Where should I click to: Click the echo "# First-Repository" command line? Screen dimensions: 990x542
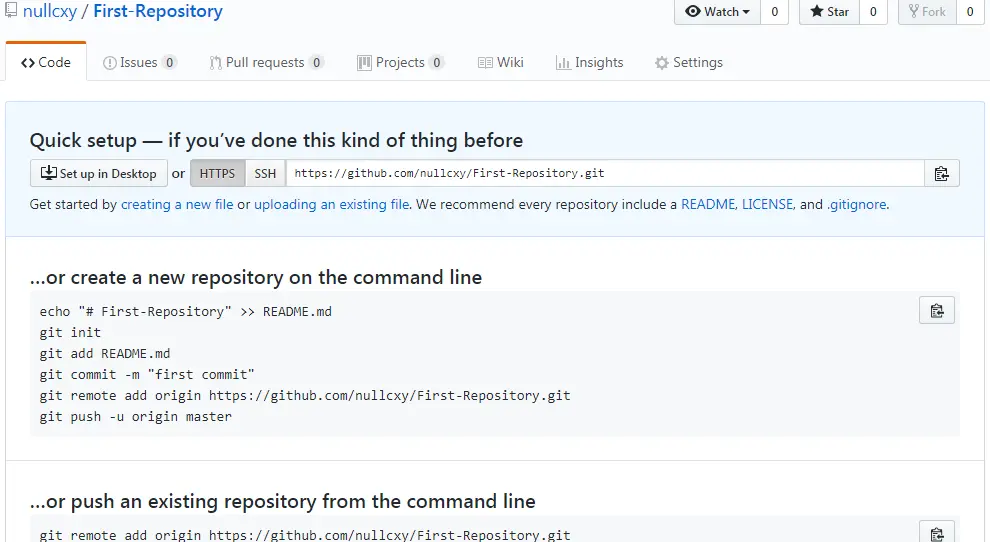tap(186, 311)
